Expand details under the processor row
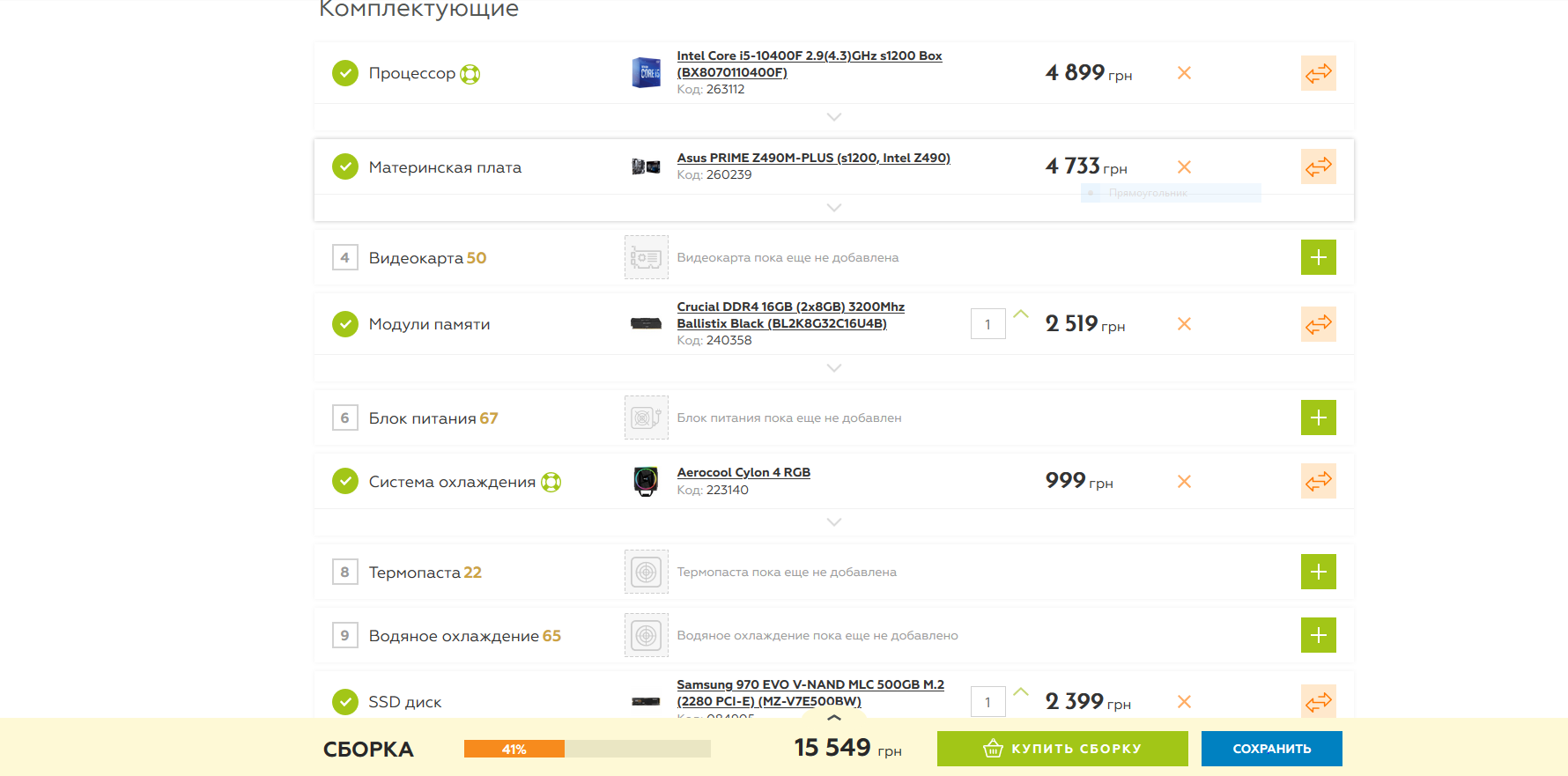1568x776 pixels. tap(833, 117)
